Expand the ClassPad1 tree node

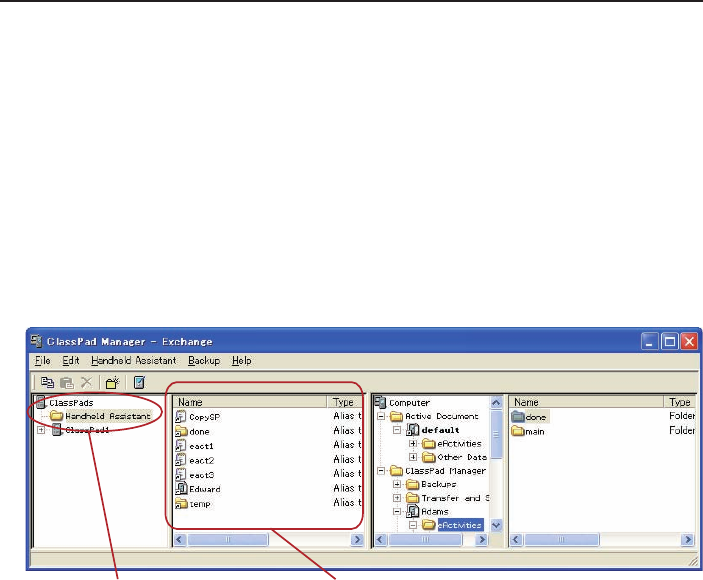tap(41, 430)
